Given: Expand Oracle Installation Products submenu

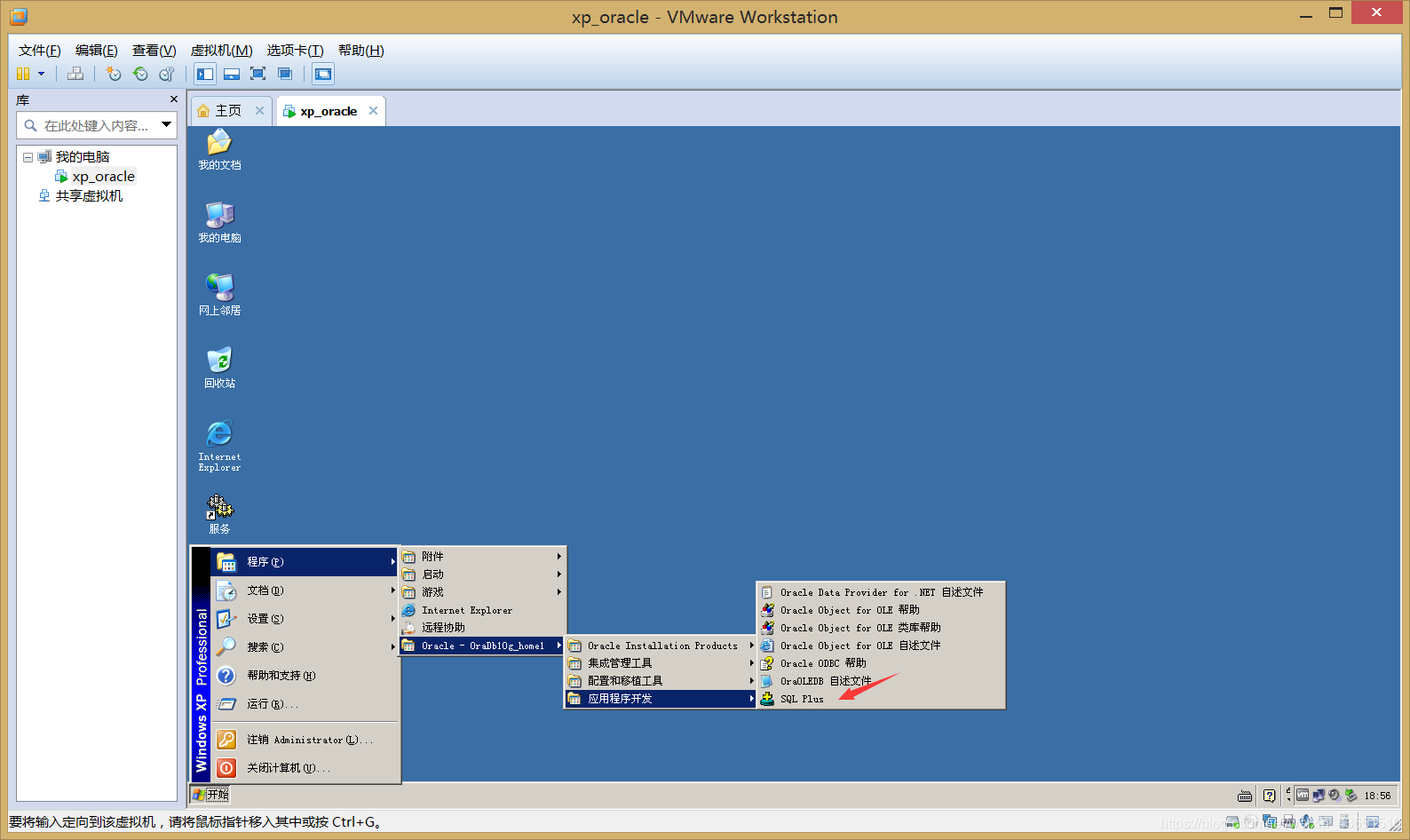Looking at the screenshot, I should pos(661,646).
